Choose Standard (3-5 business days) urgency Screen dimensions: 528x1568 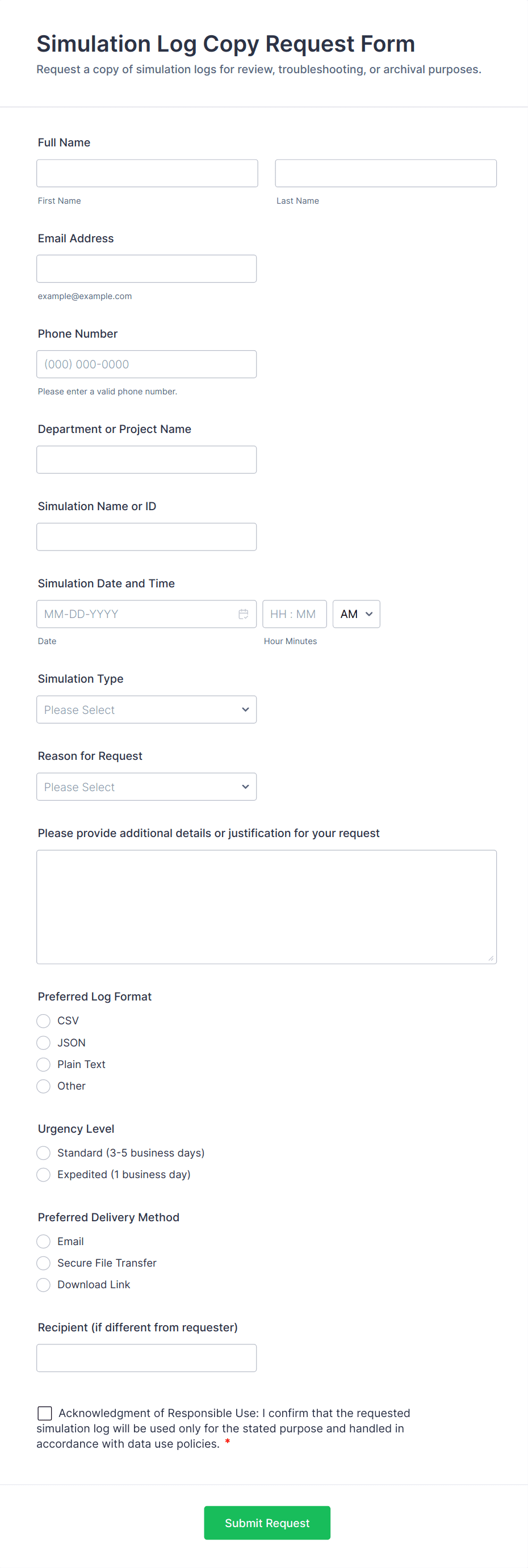[43, 1153]
